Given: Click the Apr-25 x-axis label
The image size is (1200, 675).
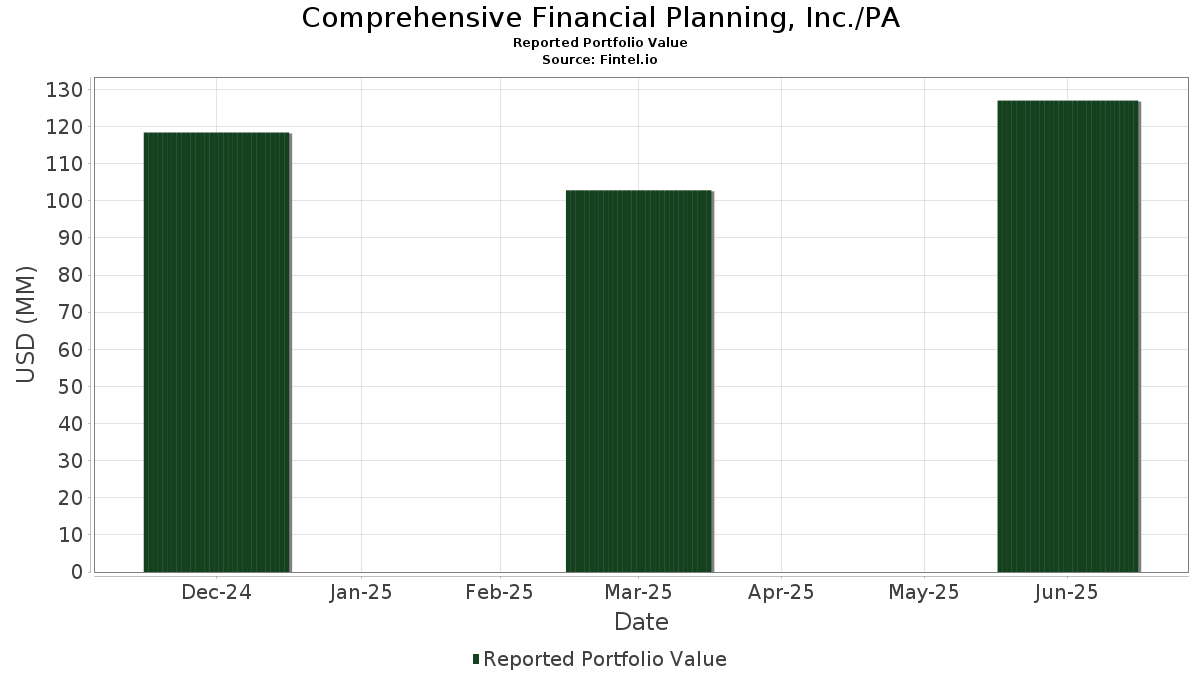Looking at the screenshot, I should coord(781,592).
